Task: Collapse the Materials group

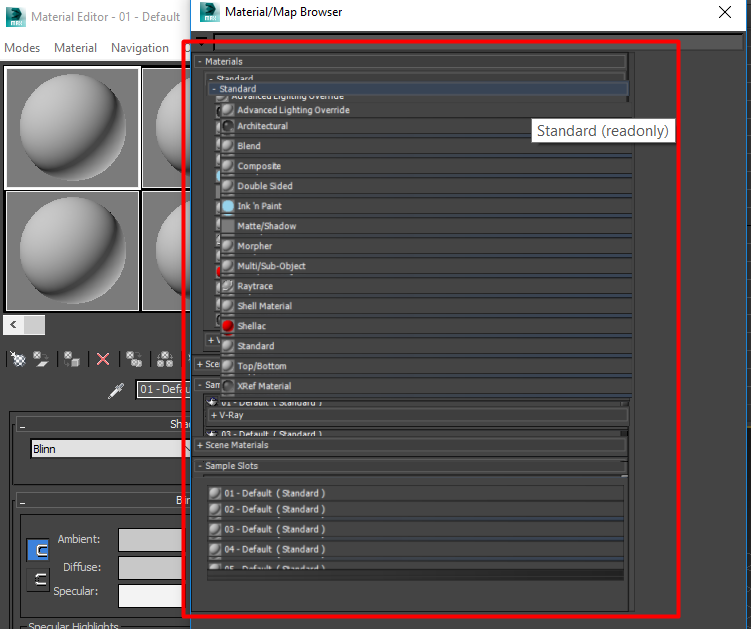Action: 200,62
